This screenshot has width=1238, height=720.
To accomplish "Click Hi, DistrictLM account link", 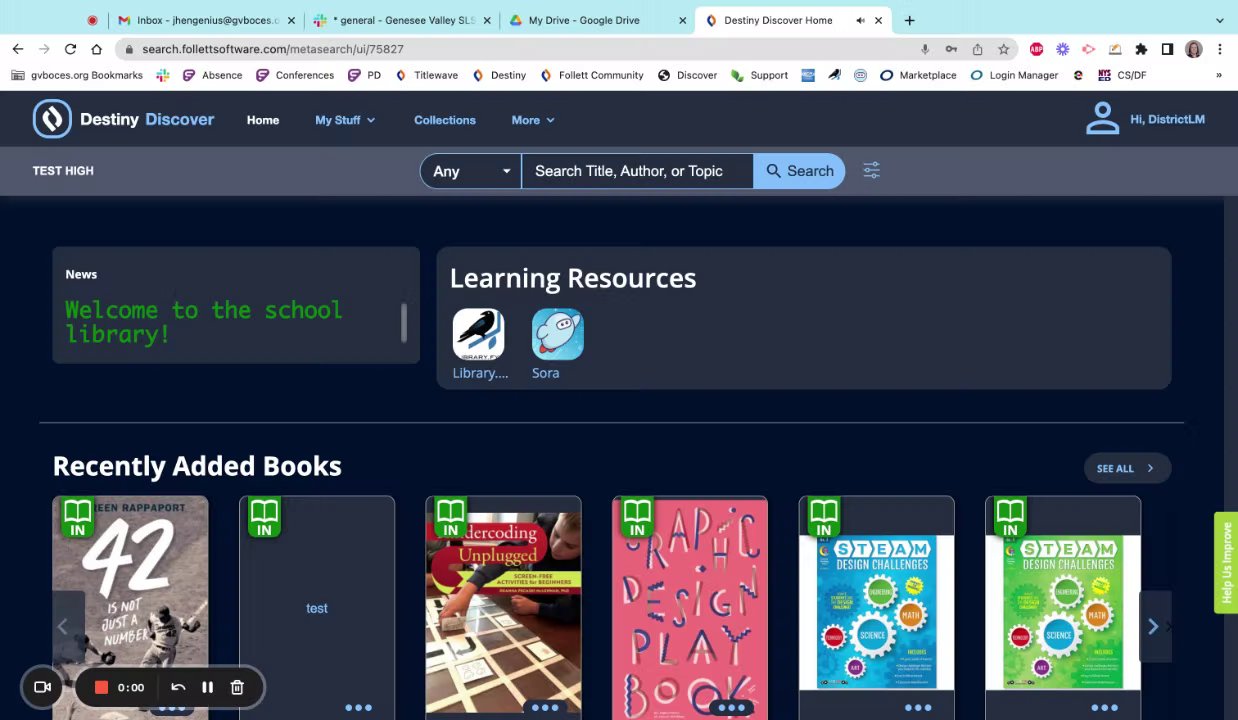I will coord(1167,119).
